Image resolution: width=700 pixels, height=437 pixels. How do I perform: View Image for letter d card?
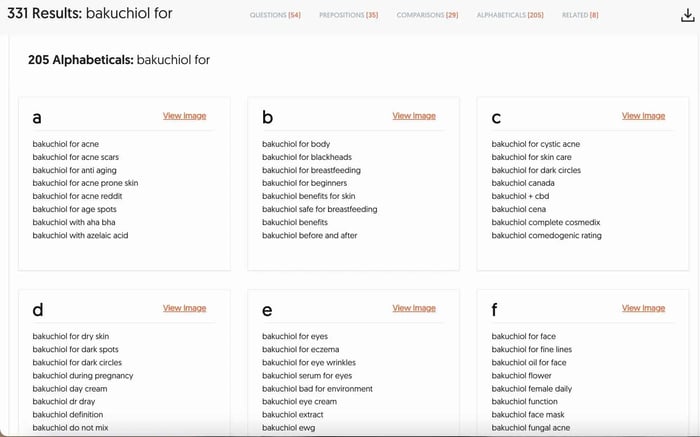(184, 308)
